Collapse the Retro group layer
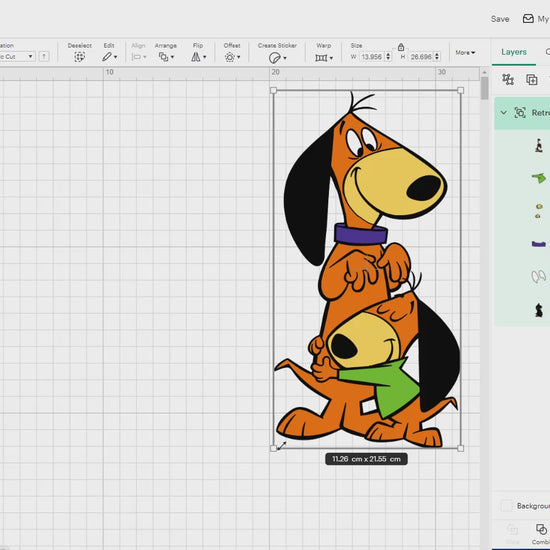Image resolution: width=550 pixels, height=550 pixels. tap(504, 113)
